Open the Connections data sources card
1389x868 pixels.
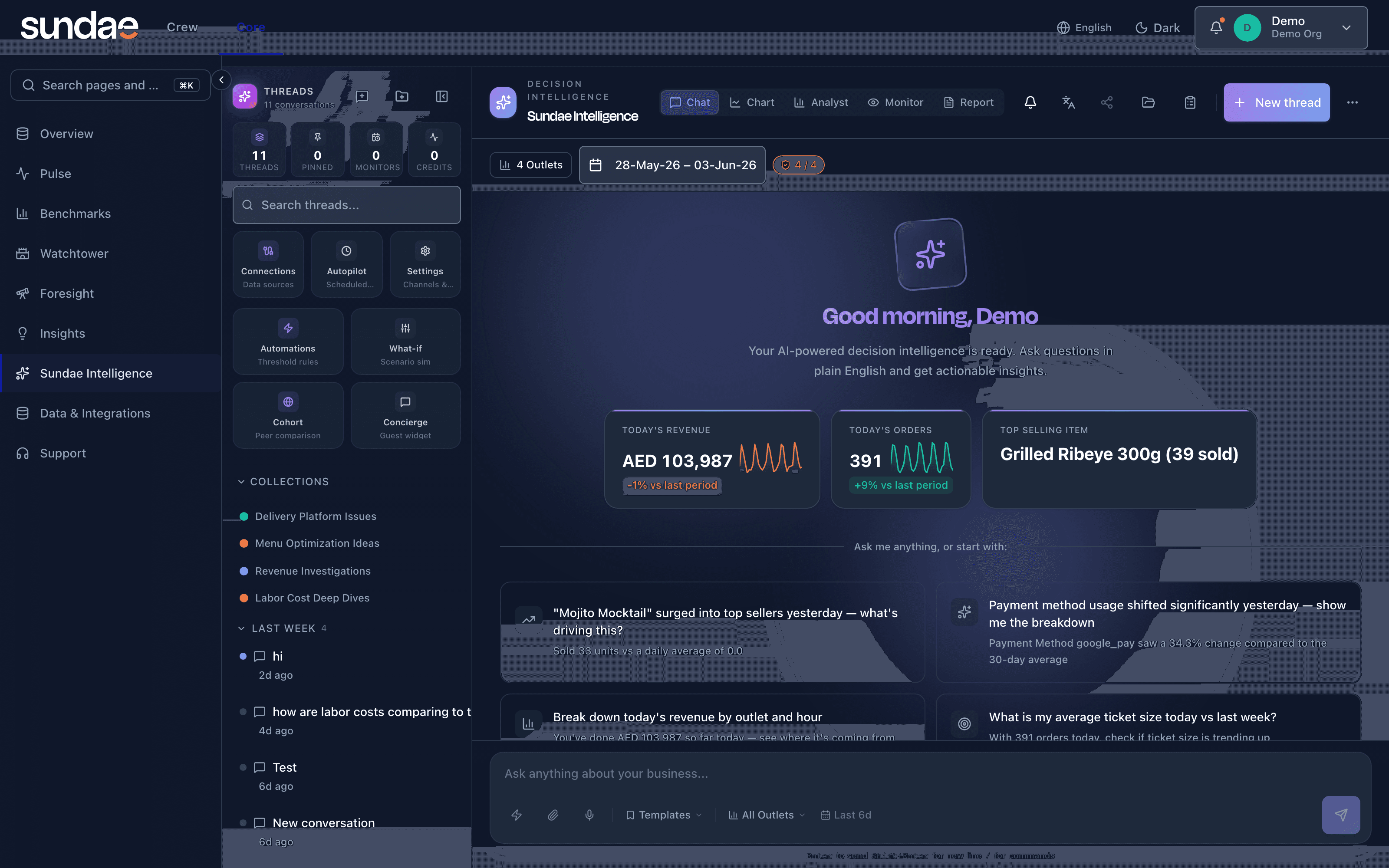click(268, 265)
